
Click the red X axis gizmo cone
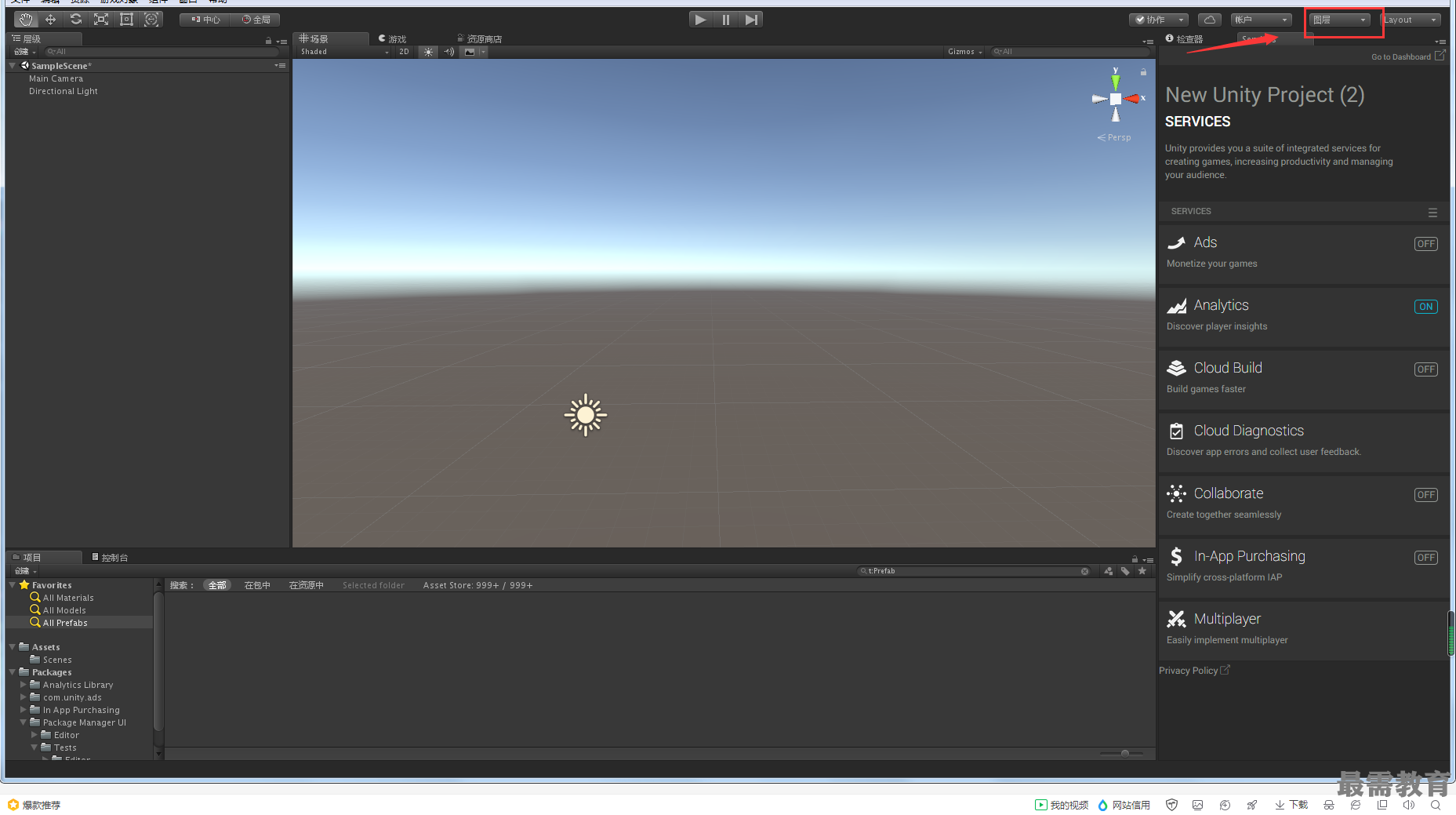pos(1132,99)
